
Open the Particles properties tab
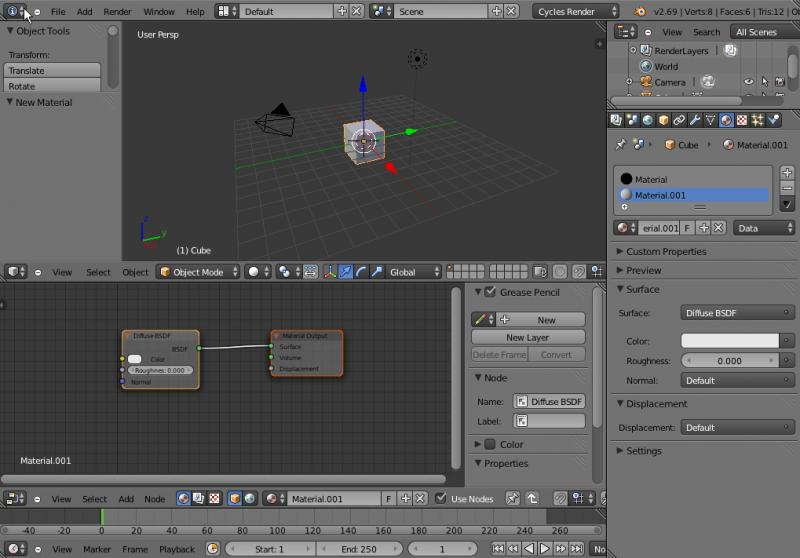point(757,120)
